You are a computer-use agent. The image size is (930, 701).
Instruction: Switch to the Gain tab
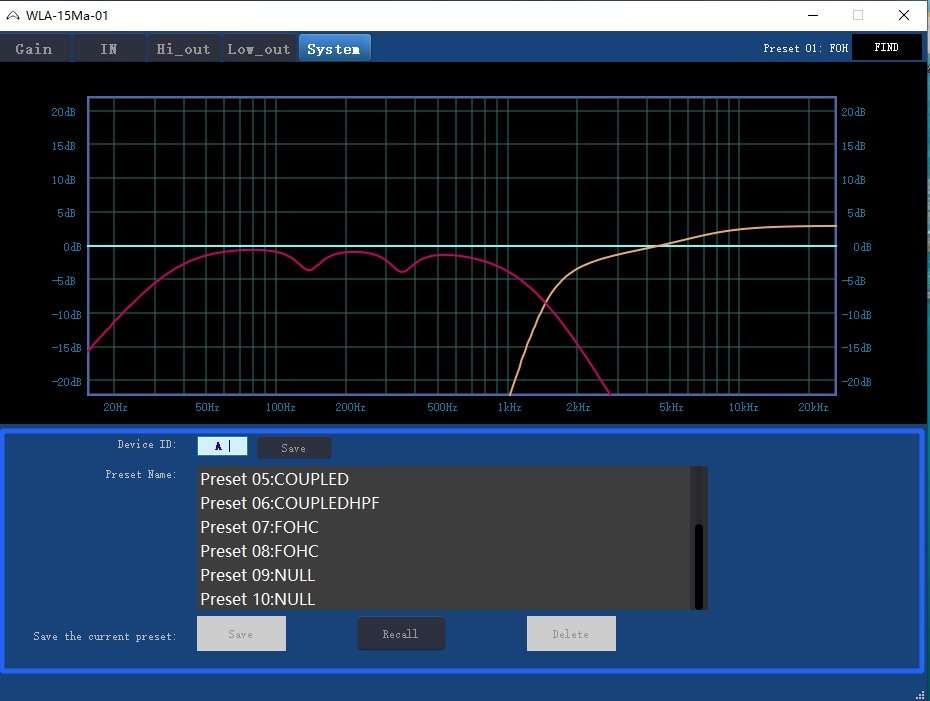[34, 48]
